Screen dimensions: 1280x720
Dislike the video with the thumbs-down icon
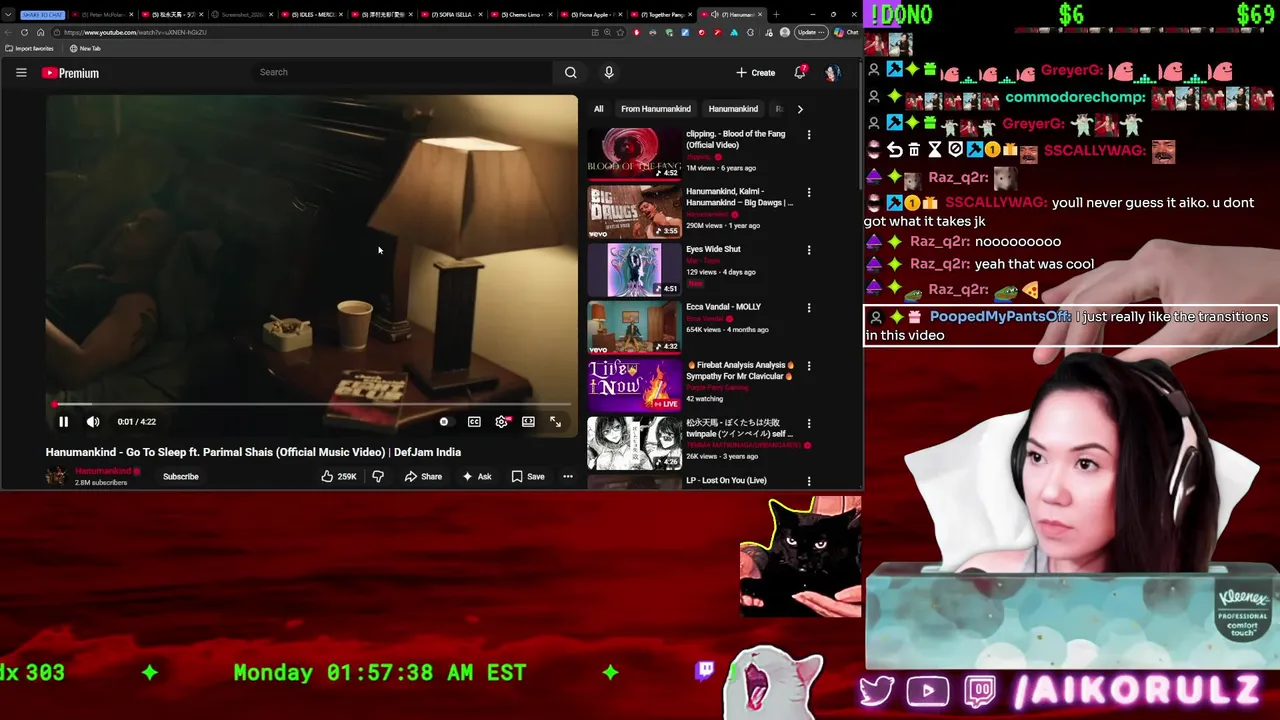378,477
